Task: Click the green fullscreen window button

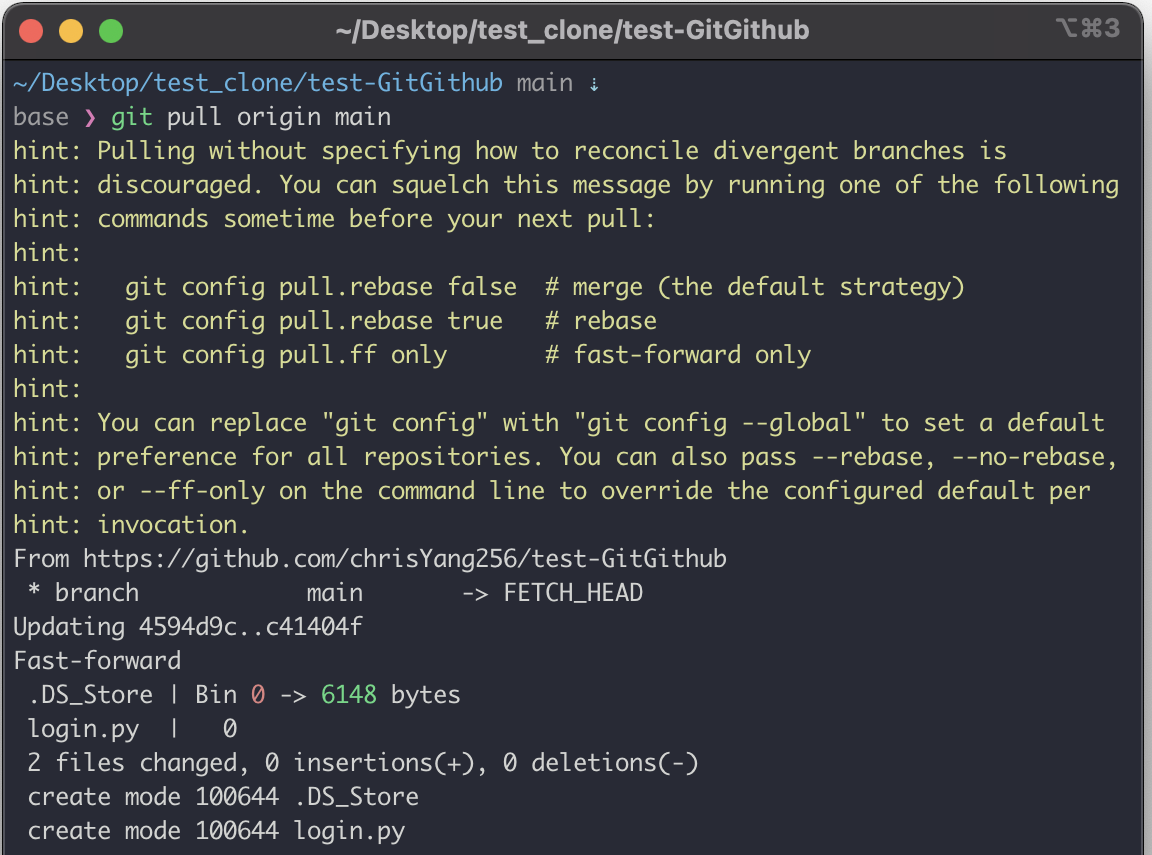Action: [x=111, y=32]
